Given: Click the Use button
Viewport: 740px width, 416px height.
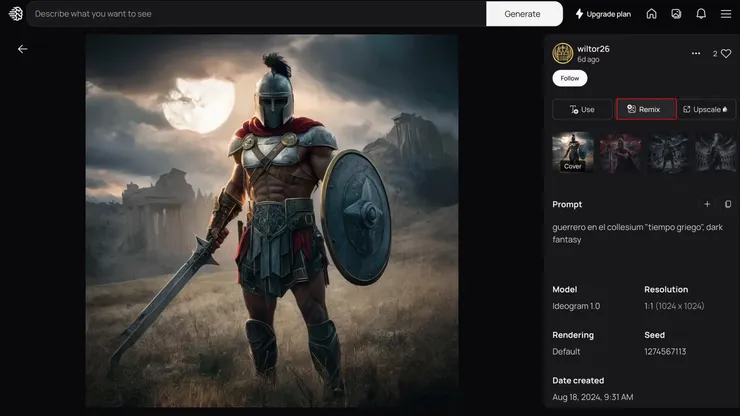Looking at the screenshot, I should click(582, 109).
